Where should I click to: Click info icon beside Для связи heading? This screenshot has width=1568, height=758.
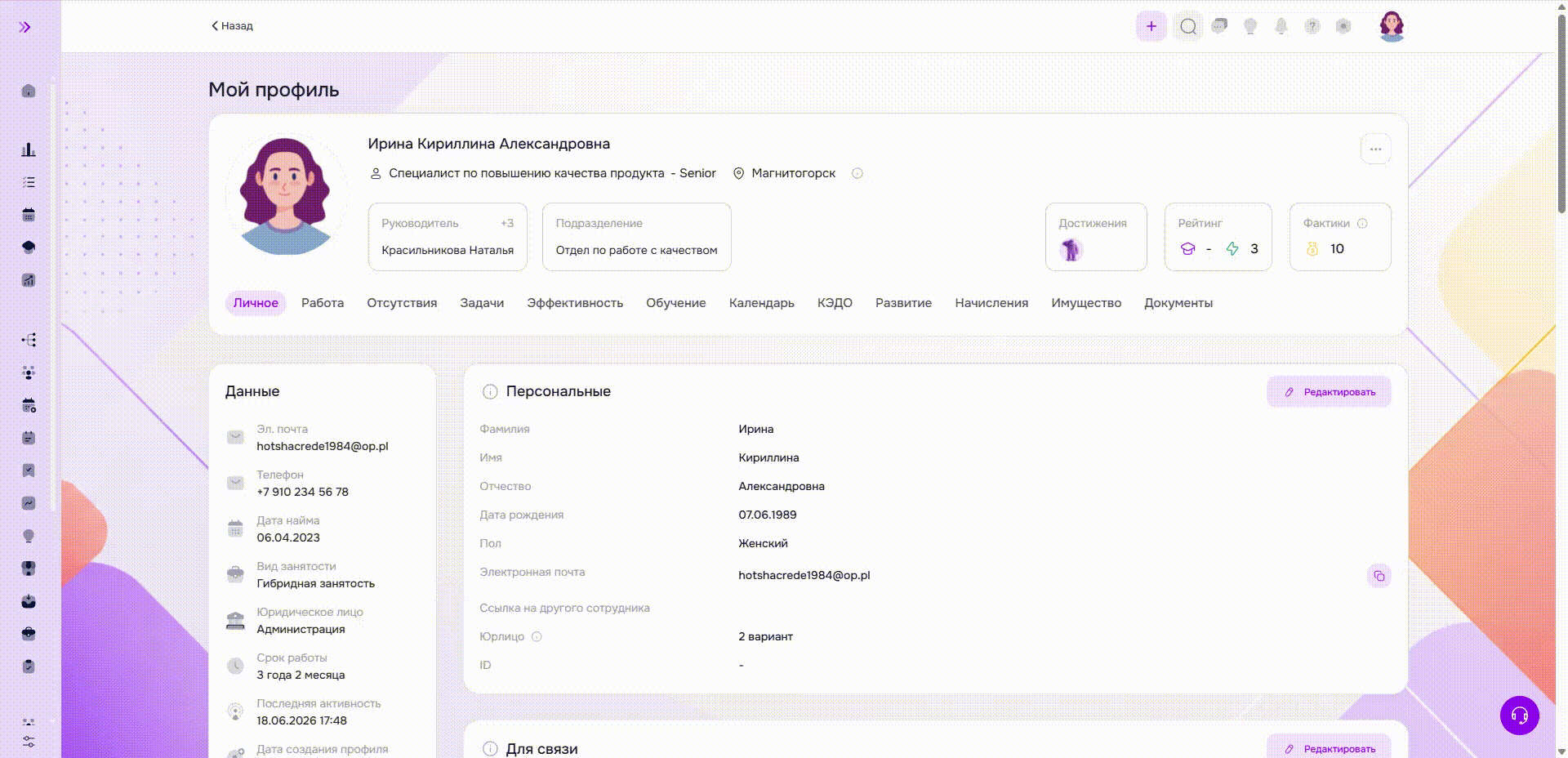point(490,749)
